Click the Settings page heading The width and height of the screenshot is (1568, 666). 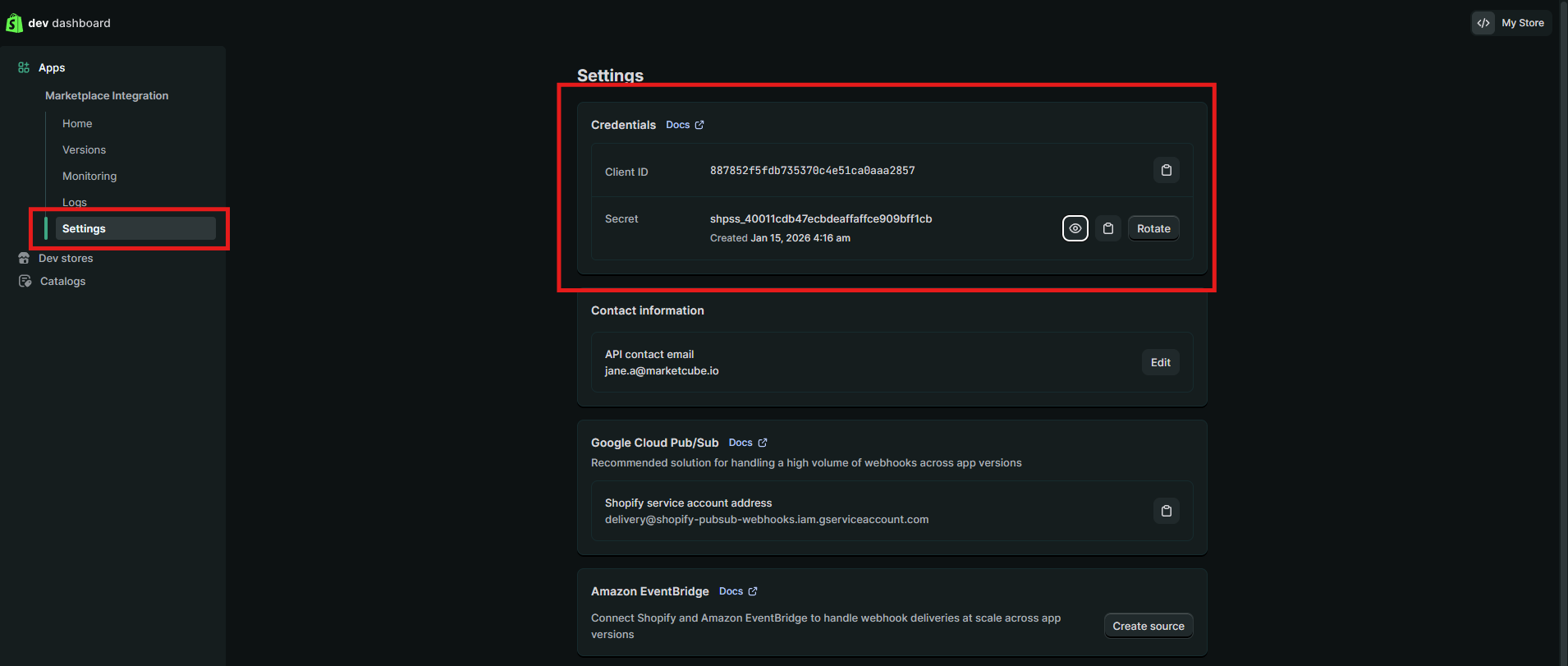click(x=610, y=75)
